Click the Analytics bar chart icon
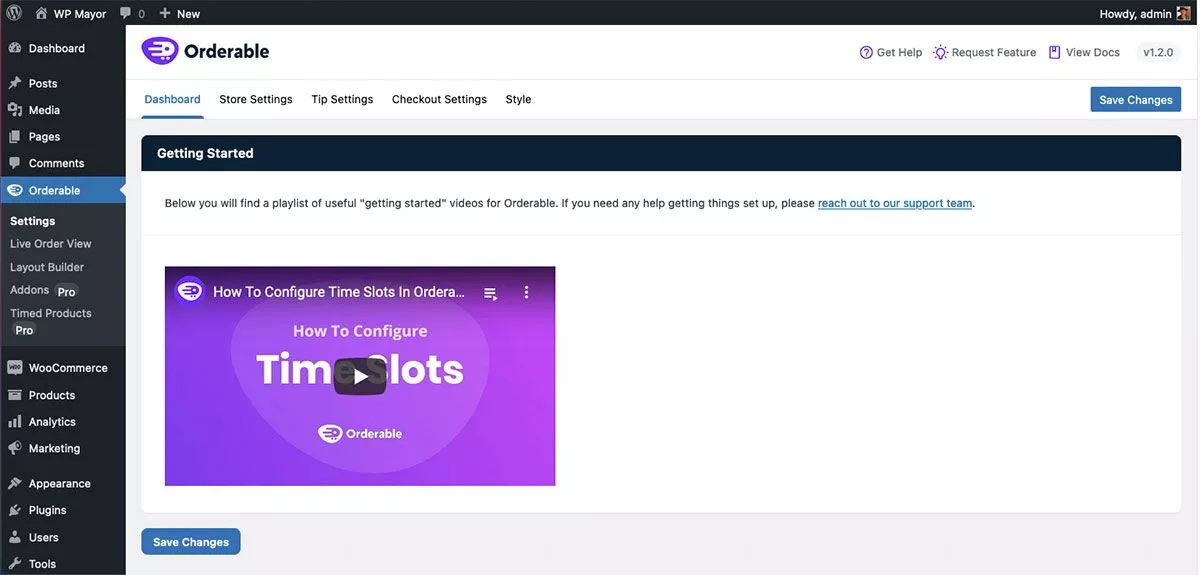Screen dimensions: 1200x575 pyautogui.click(x=15, y=421)
